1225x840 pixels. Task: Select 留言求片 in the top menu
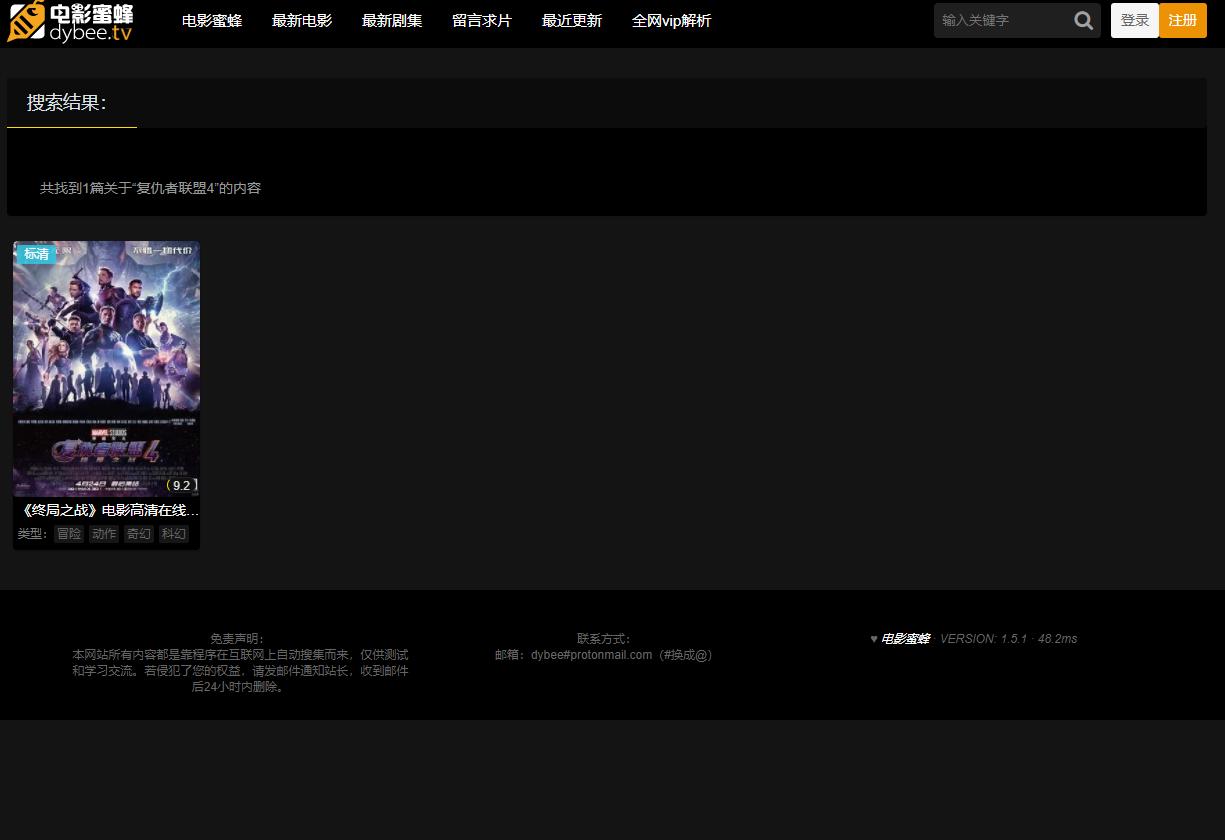click(482, 21)
